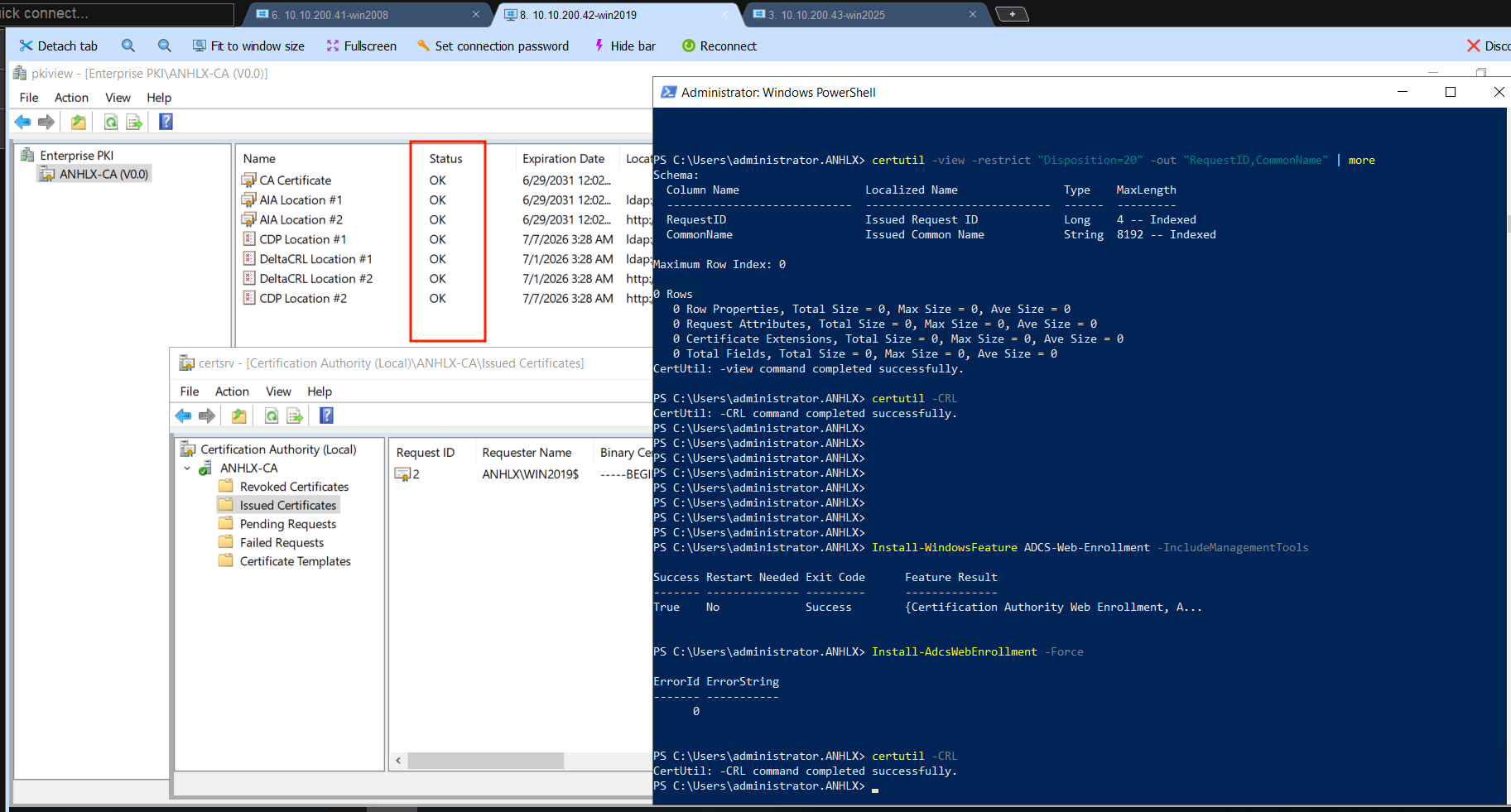Select Certificate Templates folder
Viewport: 1511px width, 812px height.
click(295, 561)
